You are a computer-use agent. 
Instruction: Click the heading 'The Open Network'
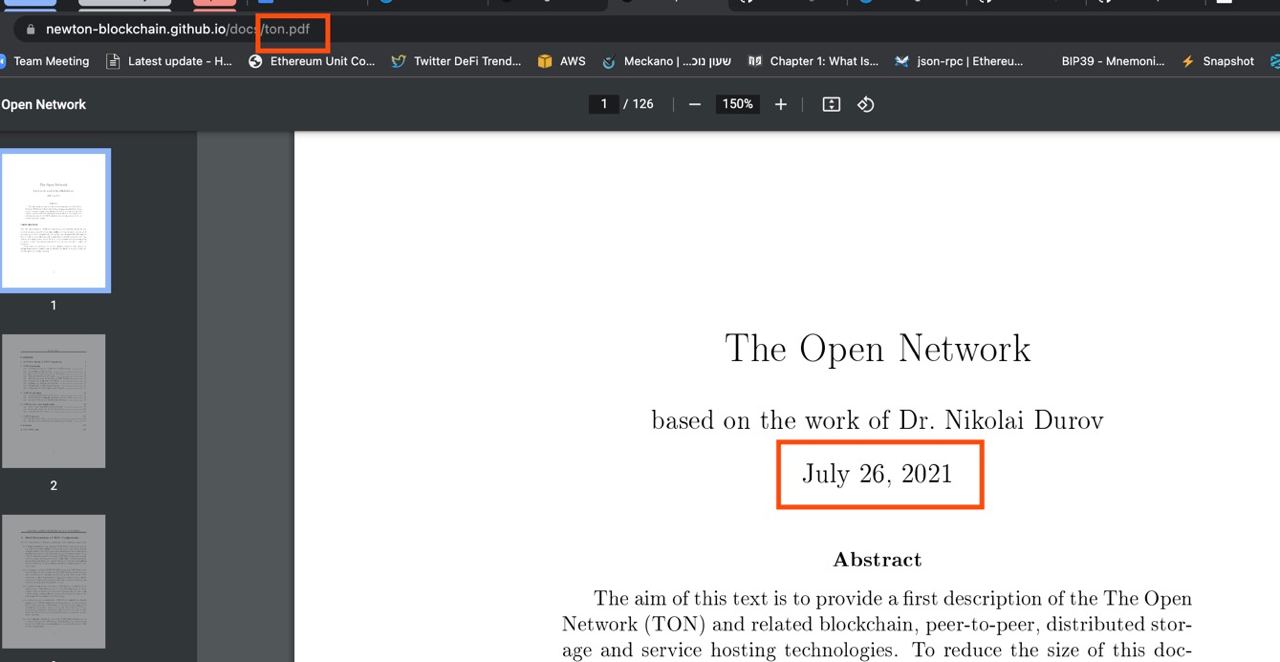[x=877, y=348]
